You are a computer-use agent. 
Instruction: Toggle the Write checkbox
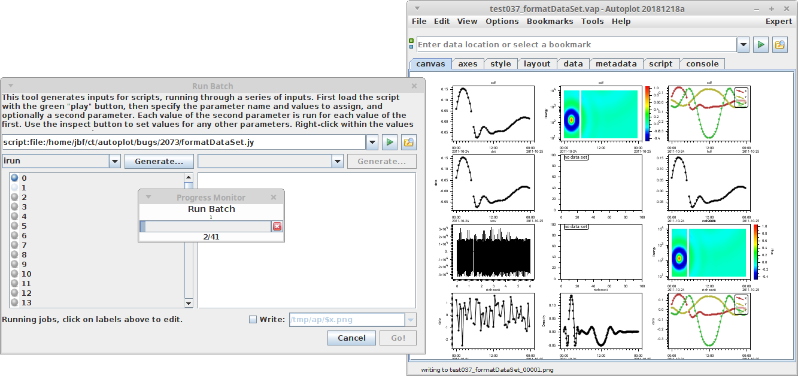click(252, 320)
